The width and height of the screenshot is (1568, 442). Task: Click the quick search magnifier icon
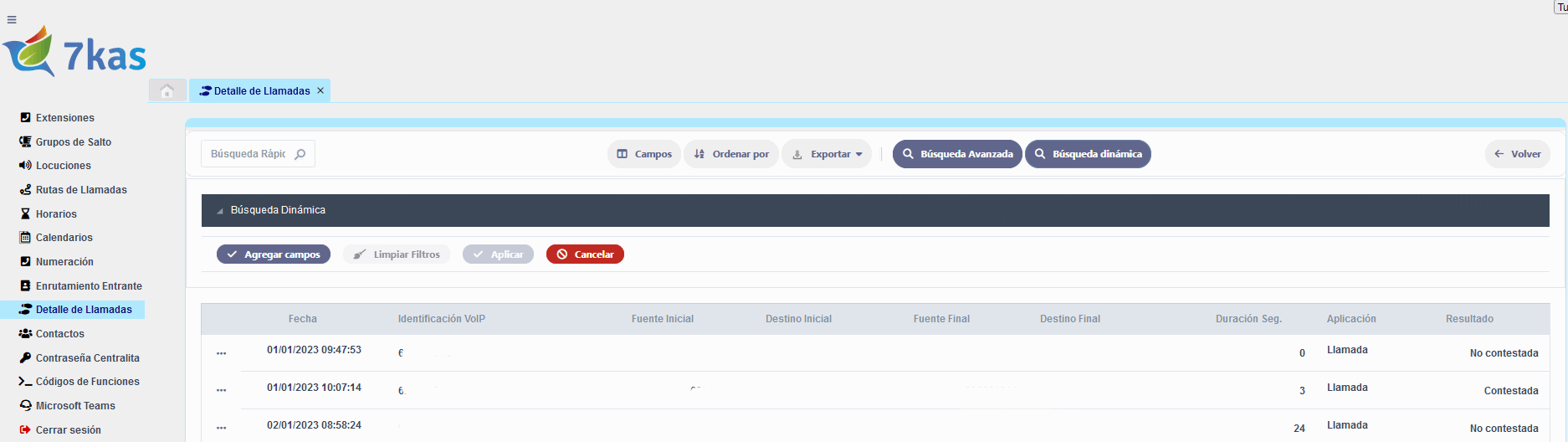(300, 154)
